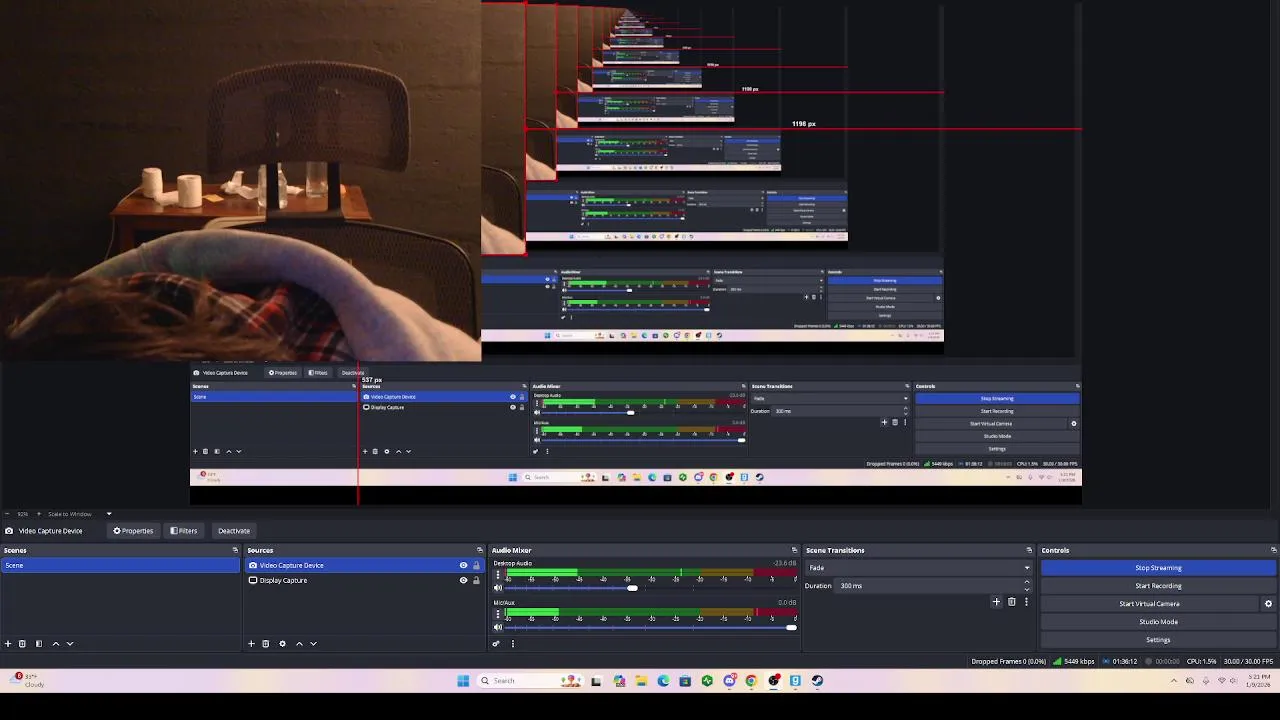The width and height of the screenshot is (1280, 720).
Task: Mute Mic/Aux speaker icon
Action: 498,627
